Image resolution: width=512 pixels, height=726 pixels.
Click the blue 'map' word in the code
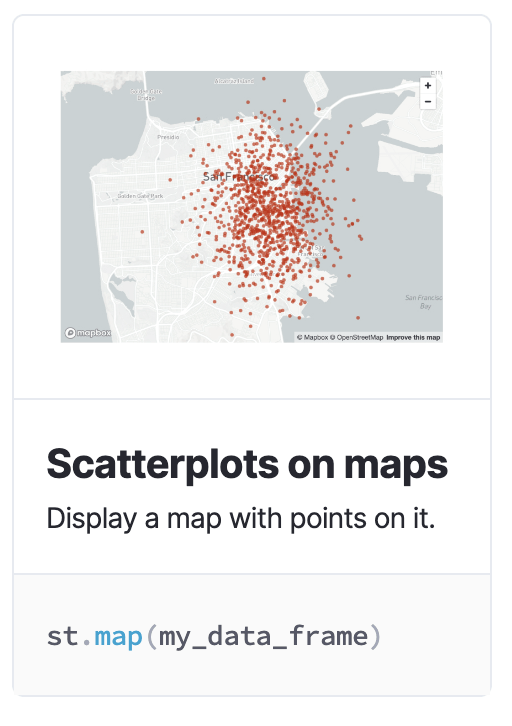tap(118, 636)
